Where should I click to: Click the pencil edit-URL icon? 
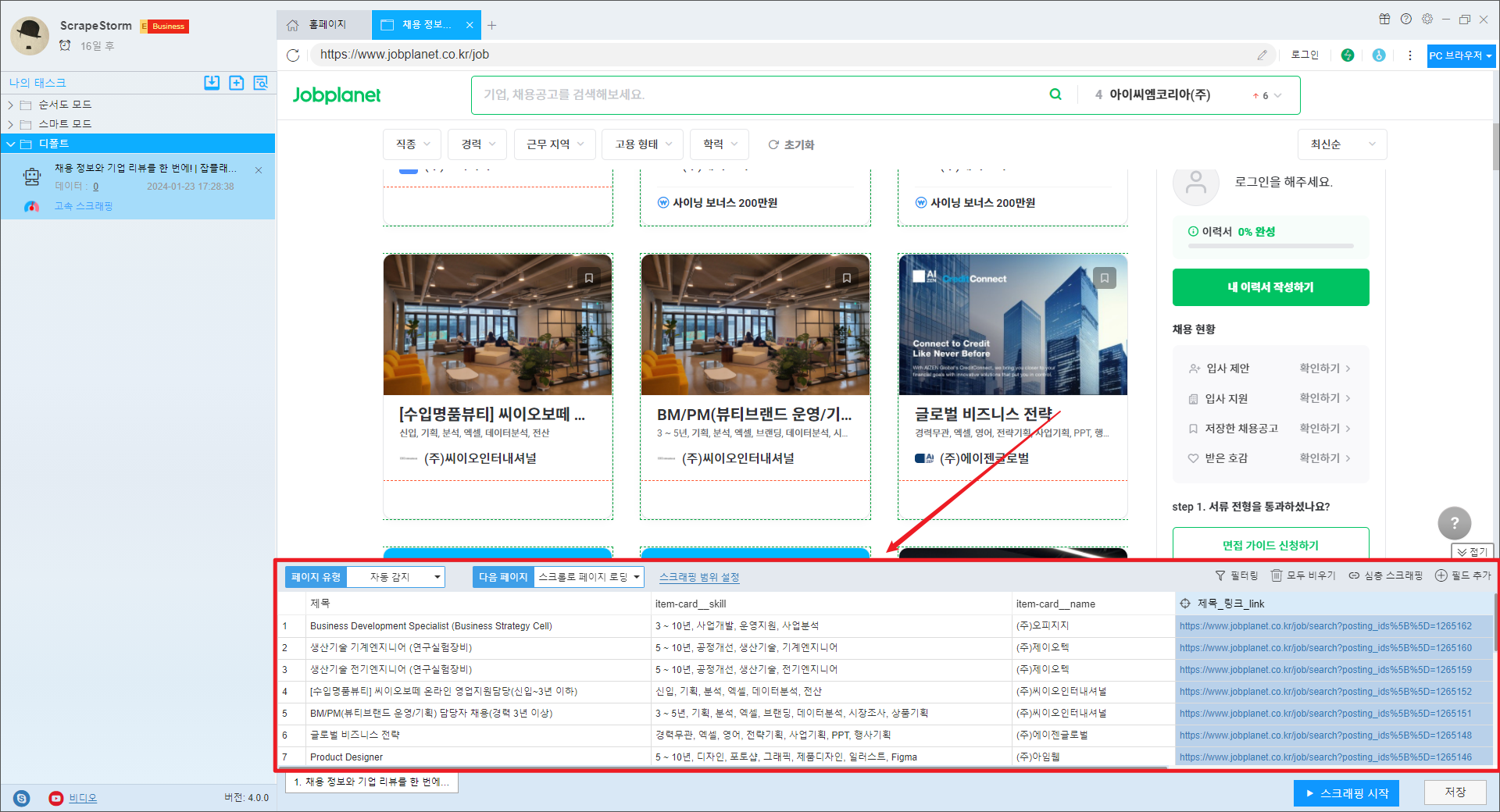coord(1262,55)
